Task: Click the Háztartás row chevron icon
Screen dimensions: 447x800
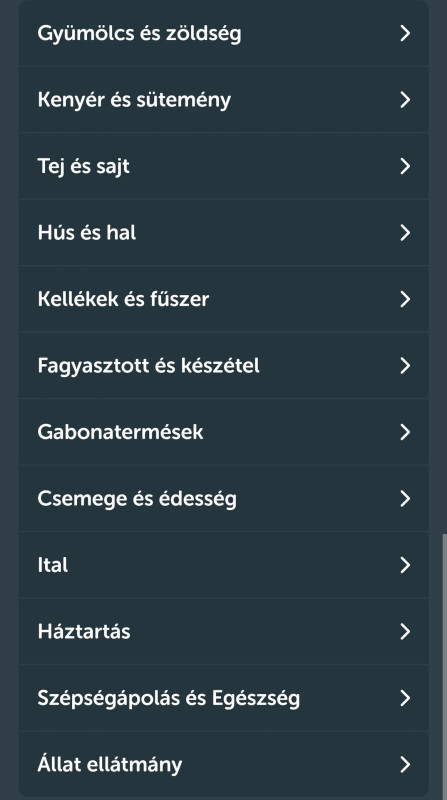Action: pos(405,632)
